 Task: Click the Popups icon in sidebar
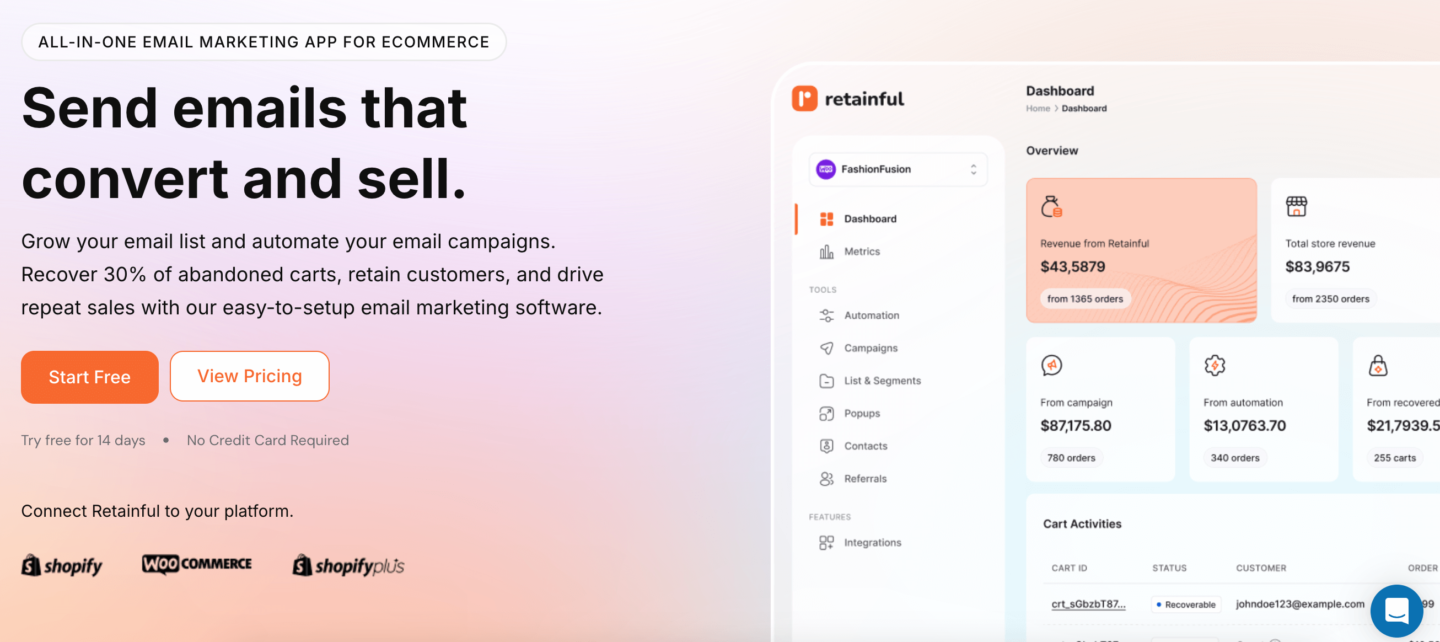826,413
